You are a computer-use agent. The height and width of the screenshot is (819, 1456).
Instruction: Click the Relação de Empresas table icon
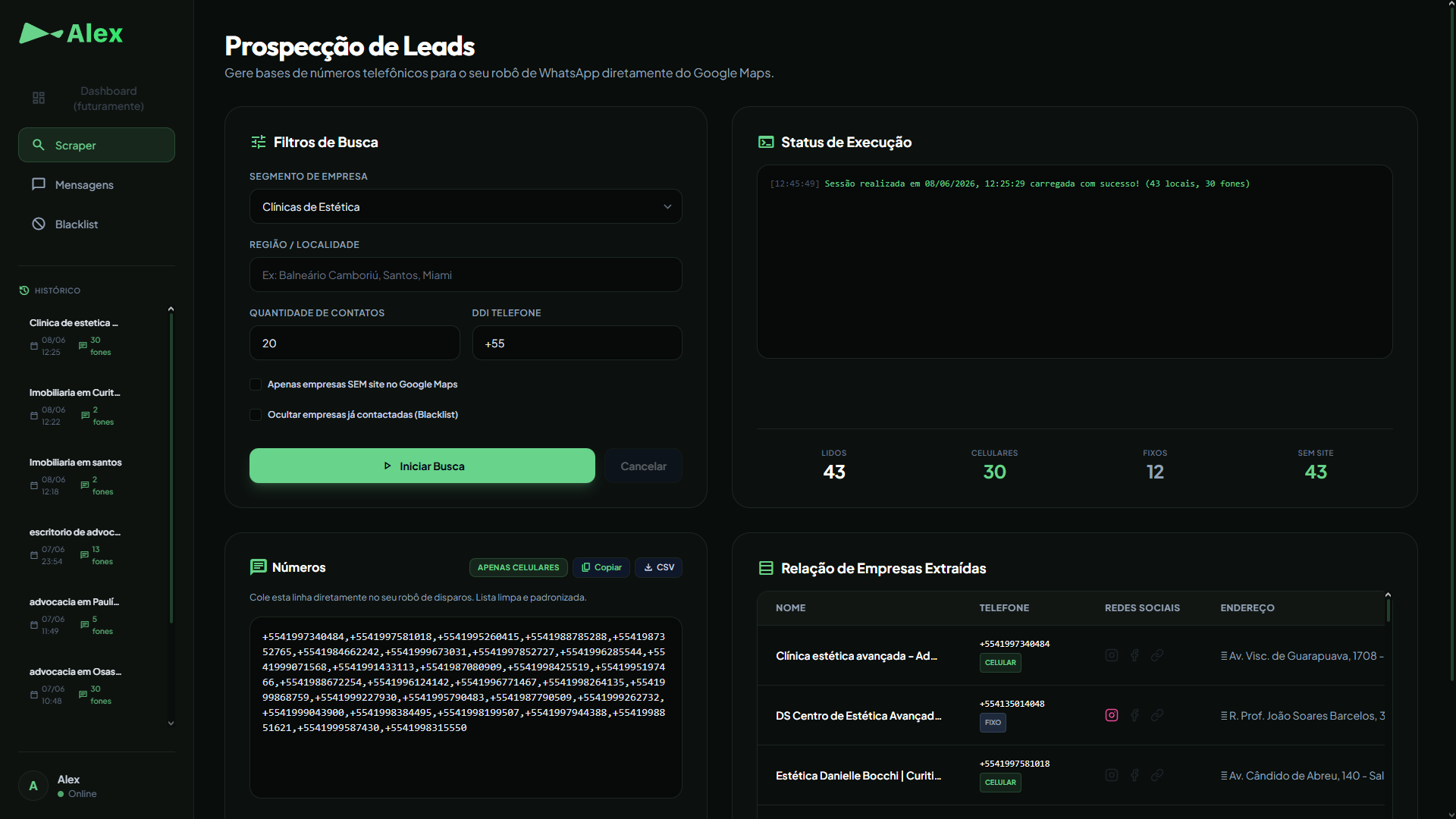point(766,568)
